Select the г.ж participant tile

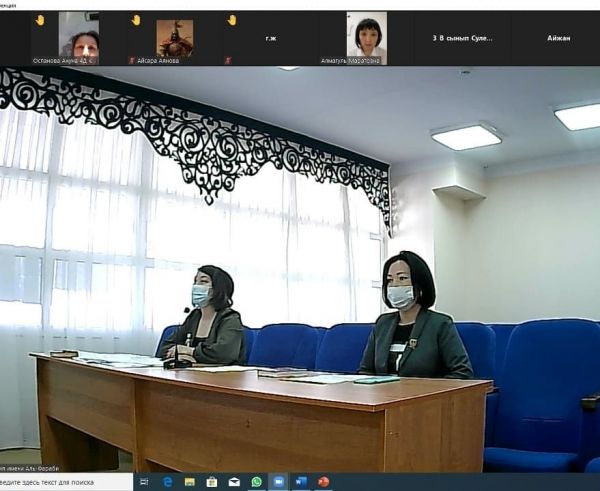tap(270, 38)
